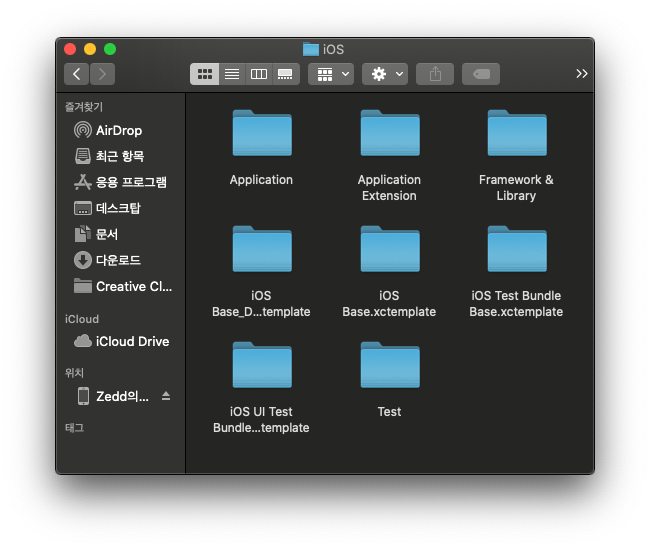Image resolution: width=650 pixels, height=548 pixels.
Task: Select the Application folder icon
Action: [x=262, y=133]
